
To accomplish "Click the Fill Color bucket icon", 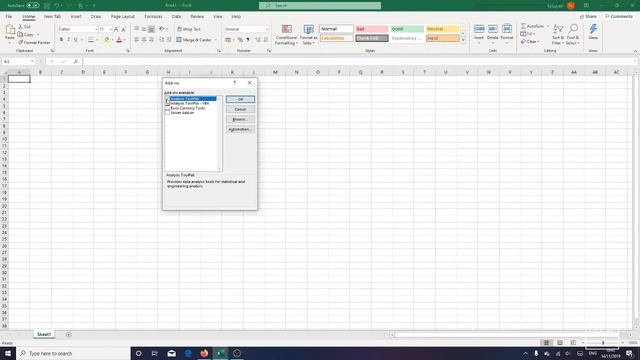I will click(107, 40).
